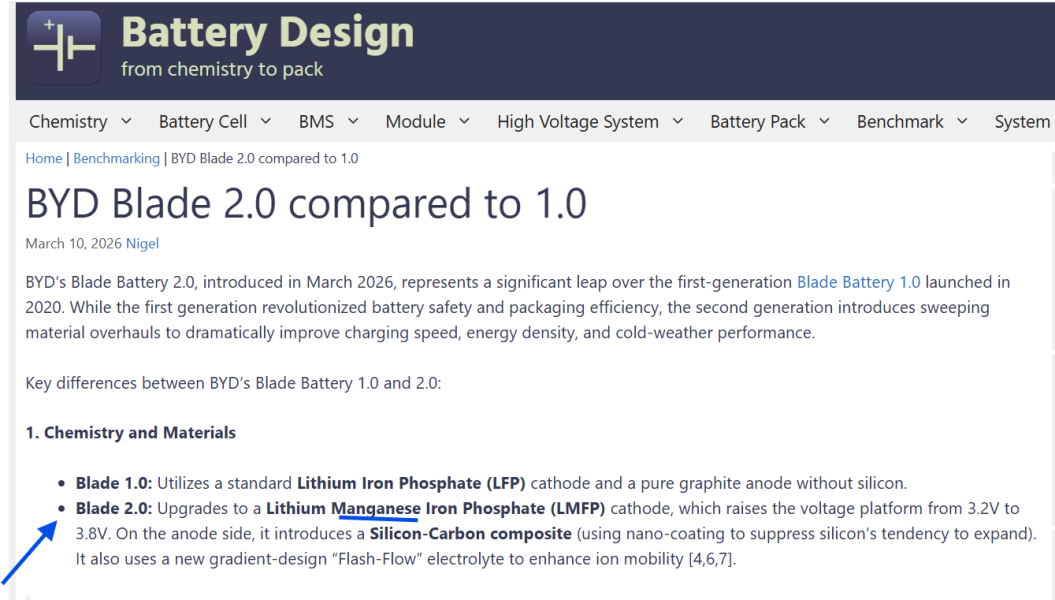
Task: Click the Battery Design site title
Action: (267, 33)
